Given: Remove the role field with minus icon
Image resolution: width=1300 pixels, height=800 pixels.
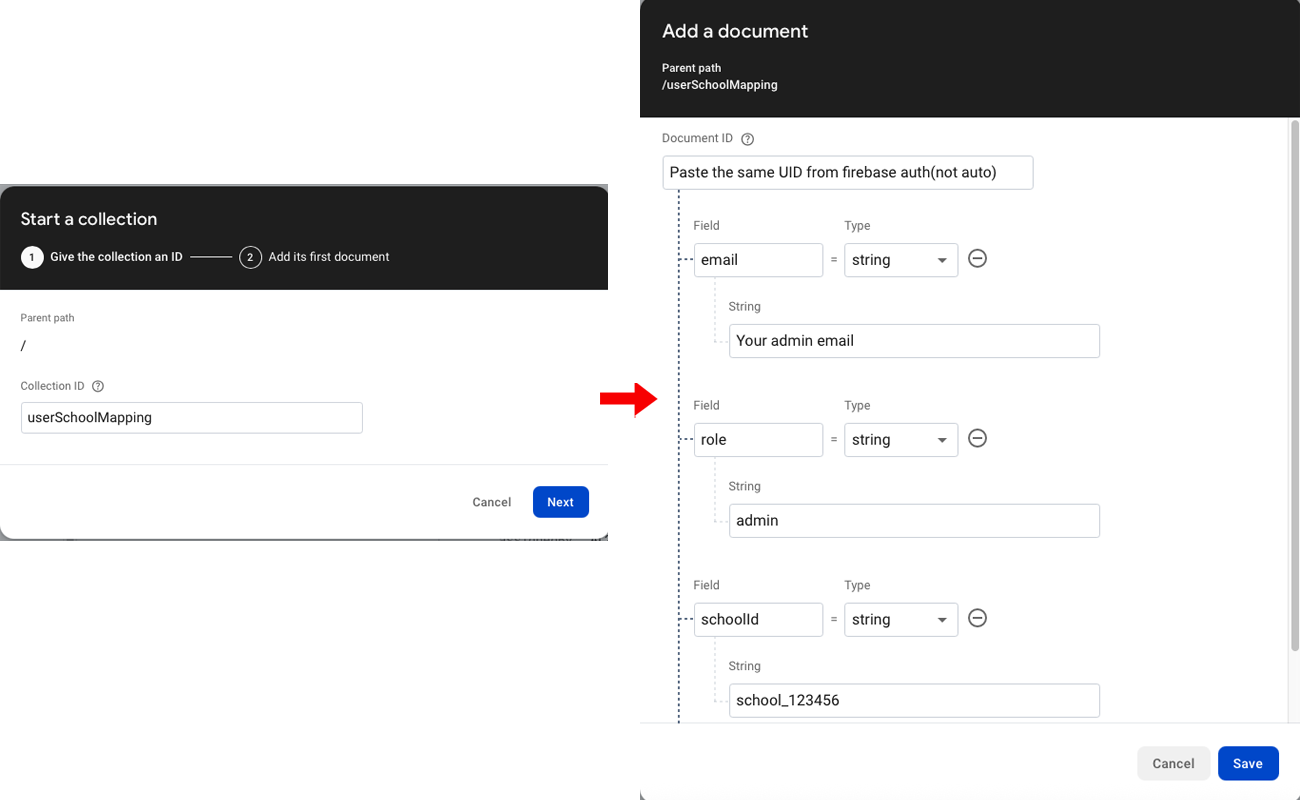Looking at the screenshot, I should coord(978,439).
